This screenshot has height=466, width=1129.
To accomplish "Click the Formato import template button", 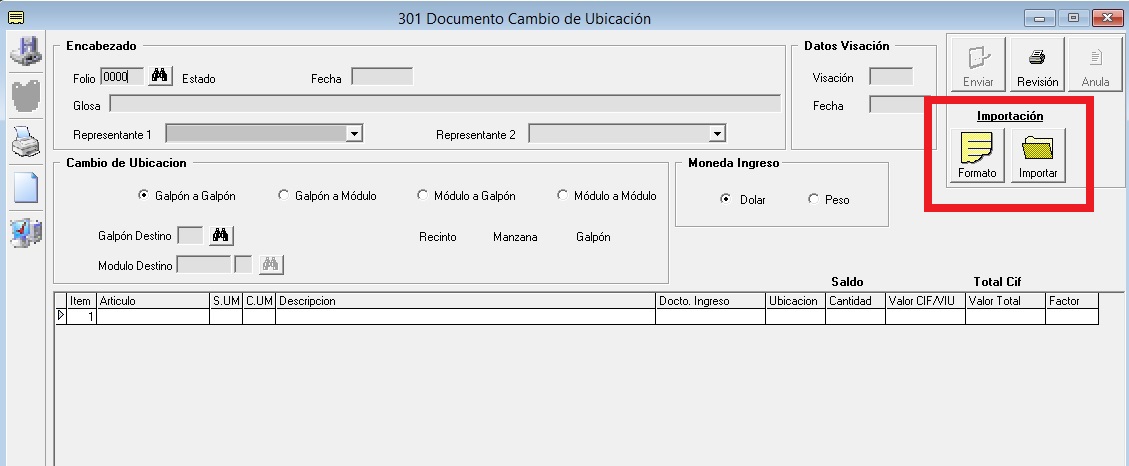I will 977,156.
